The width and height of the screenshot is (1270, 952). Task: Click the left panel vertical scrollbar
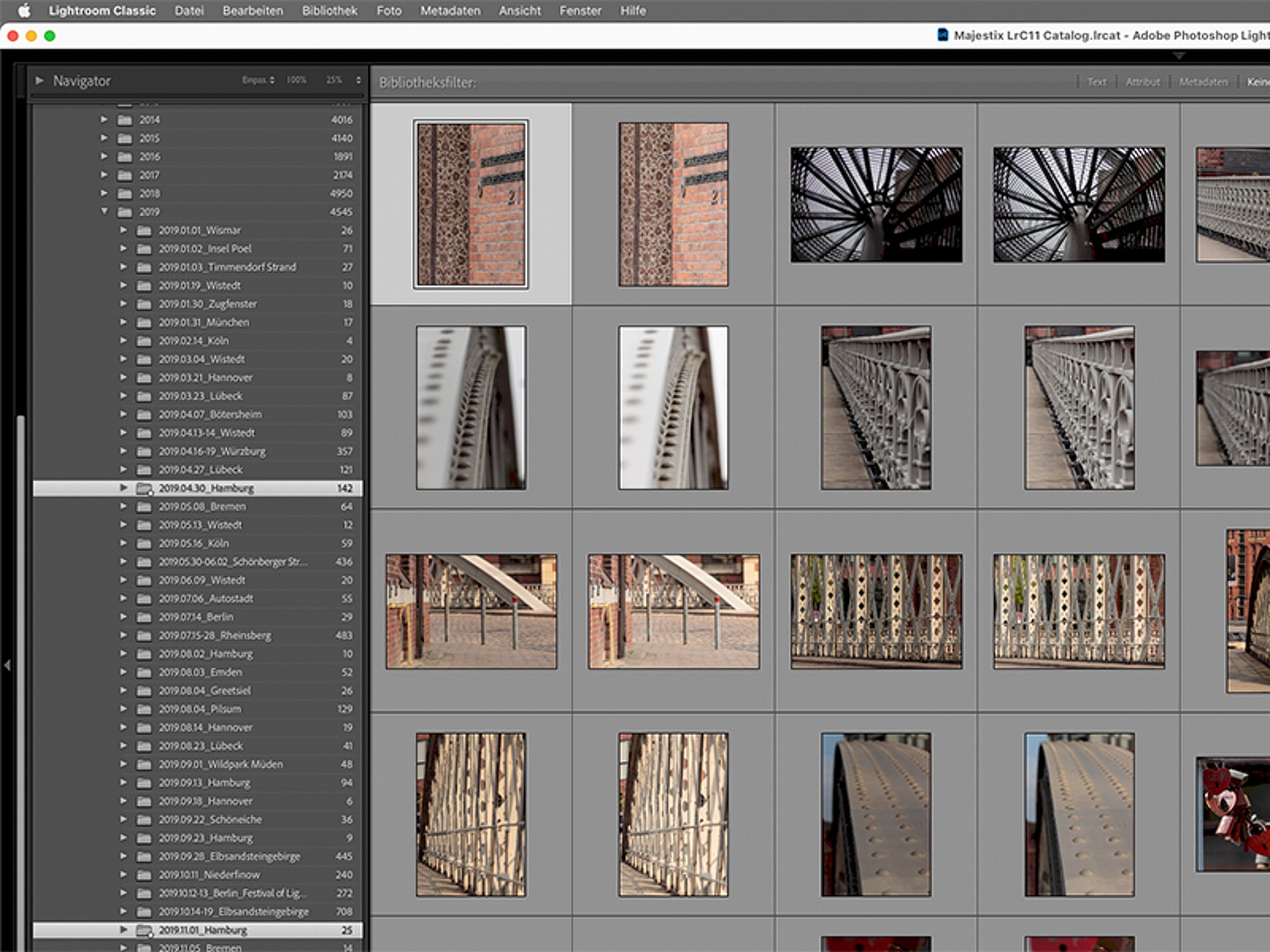[x=21, y=683]
